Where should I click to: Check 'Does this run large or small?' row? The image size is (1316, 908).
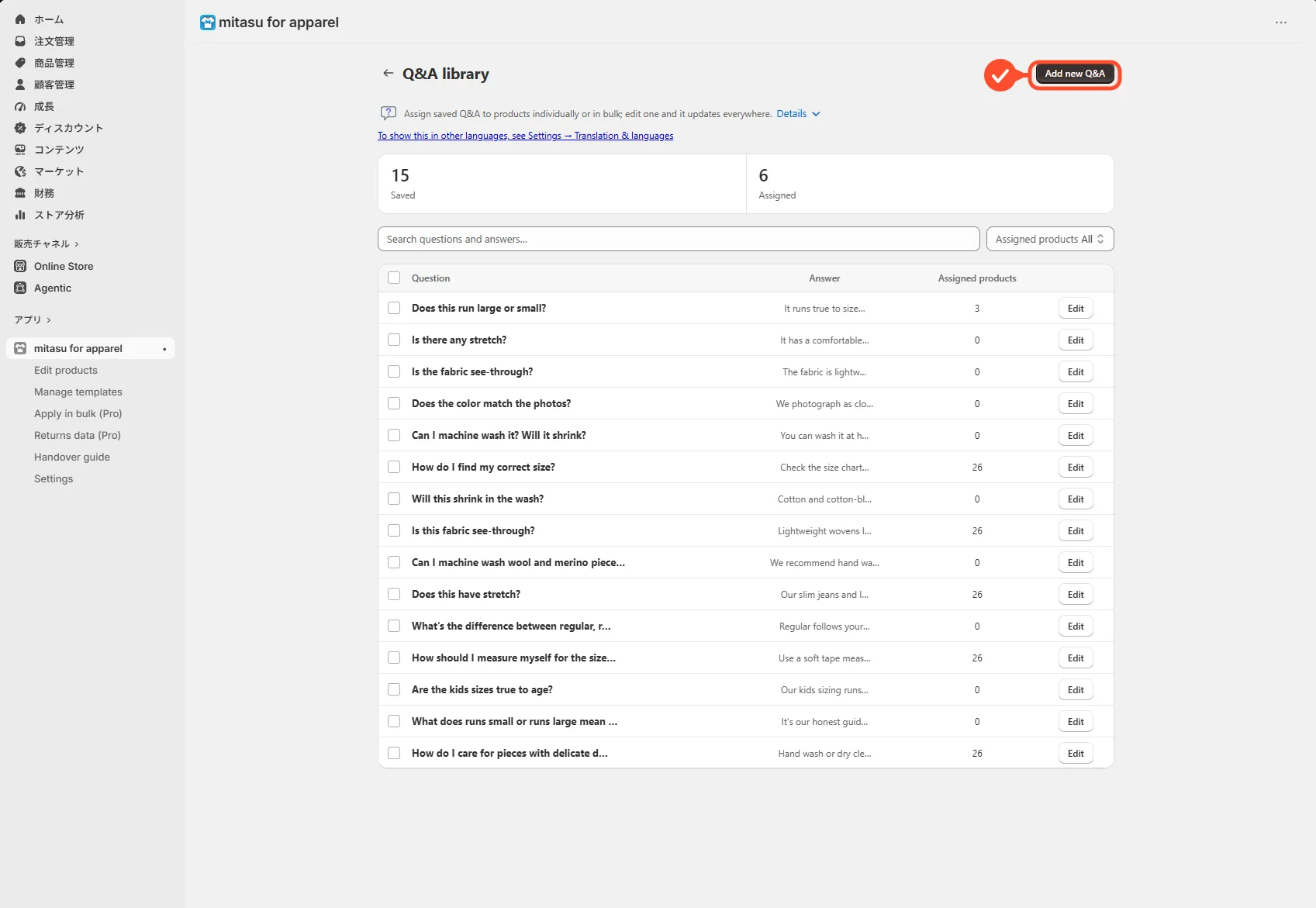[394, 308]
